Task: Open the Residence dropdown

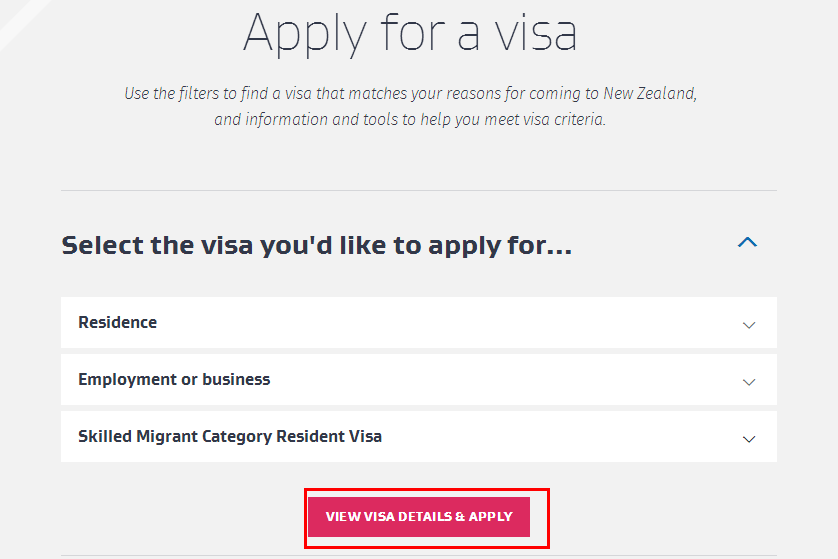Action: 418,323
